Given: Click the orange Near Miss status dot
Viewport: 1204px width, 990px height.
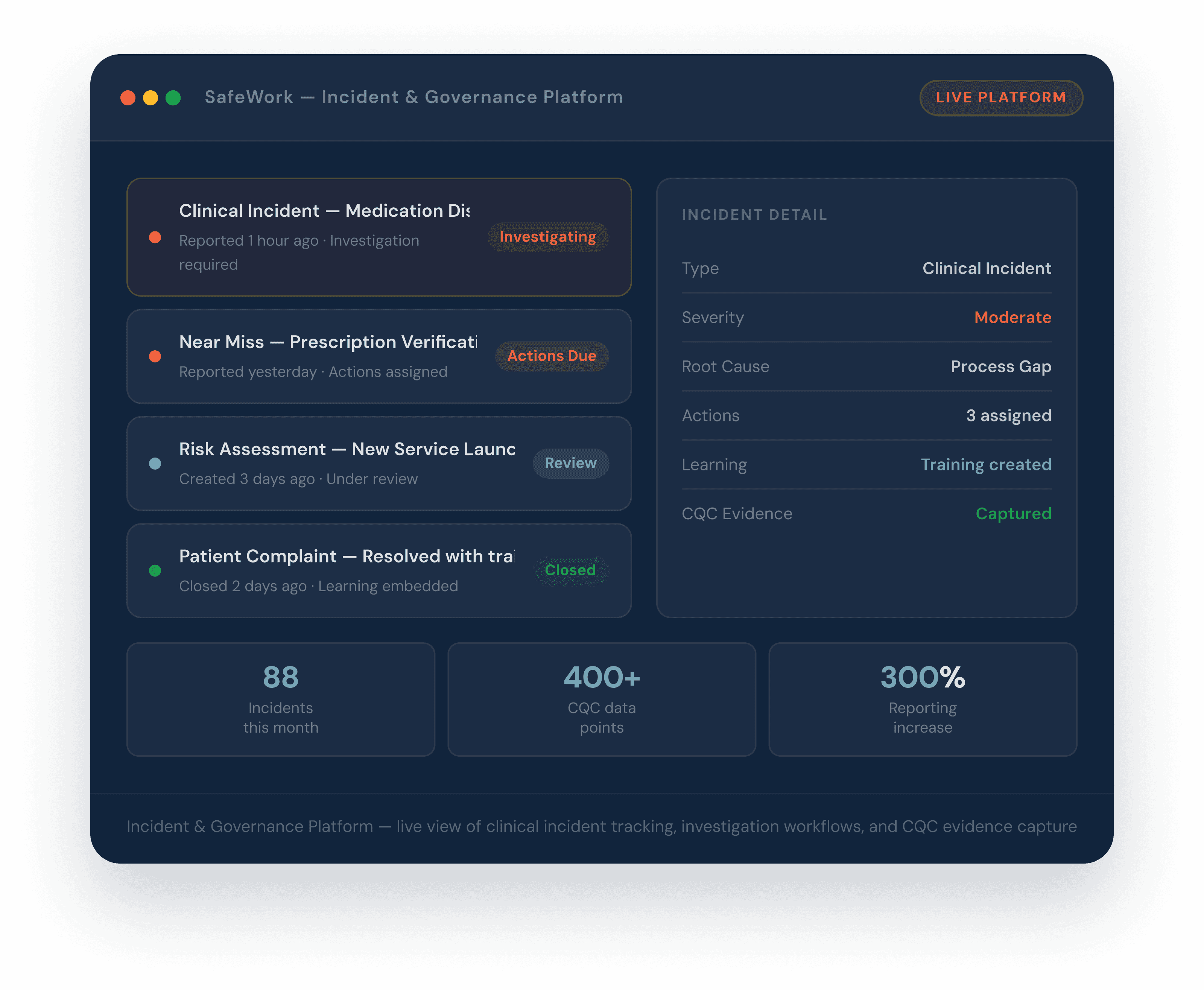Looking at the screenshot, I should point(155,356).
